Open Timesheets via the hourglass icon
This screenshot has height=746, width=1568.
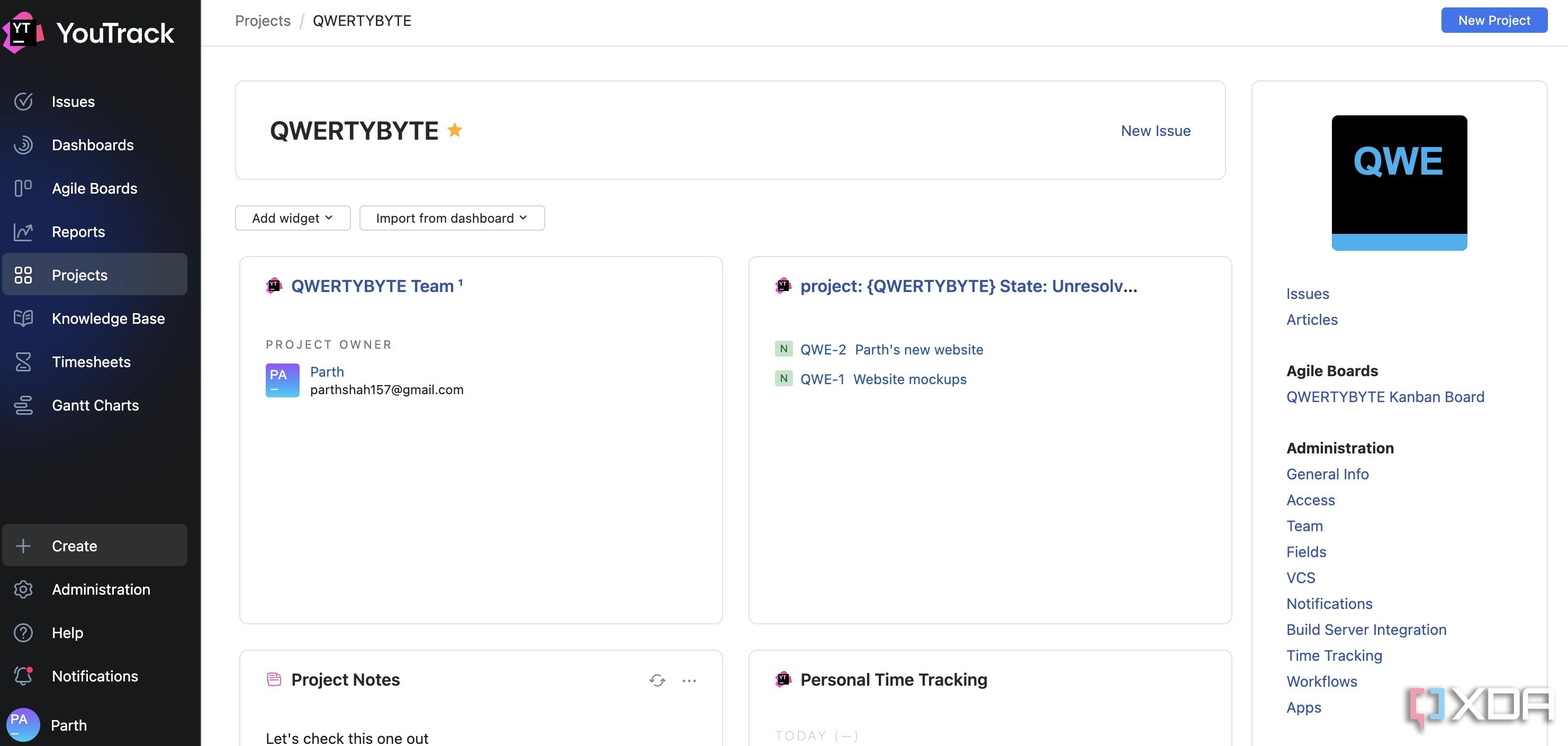[x=23, y=362]
